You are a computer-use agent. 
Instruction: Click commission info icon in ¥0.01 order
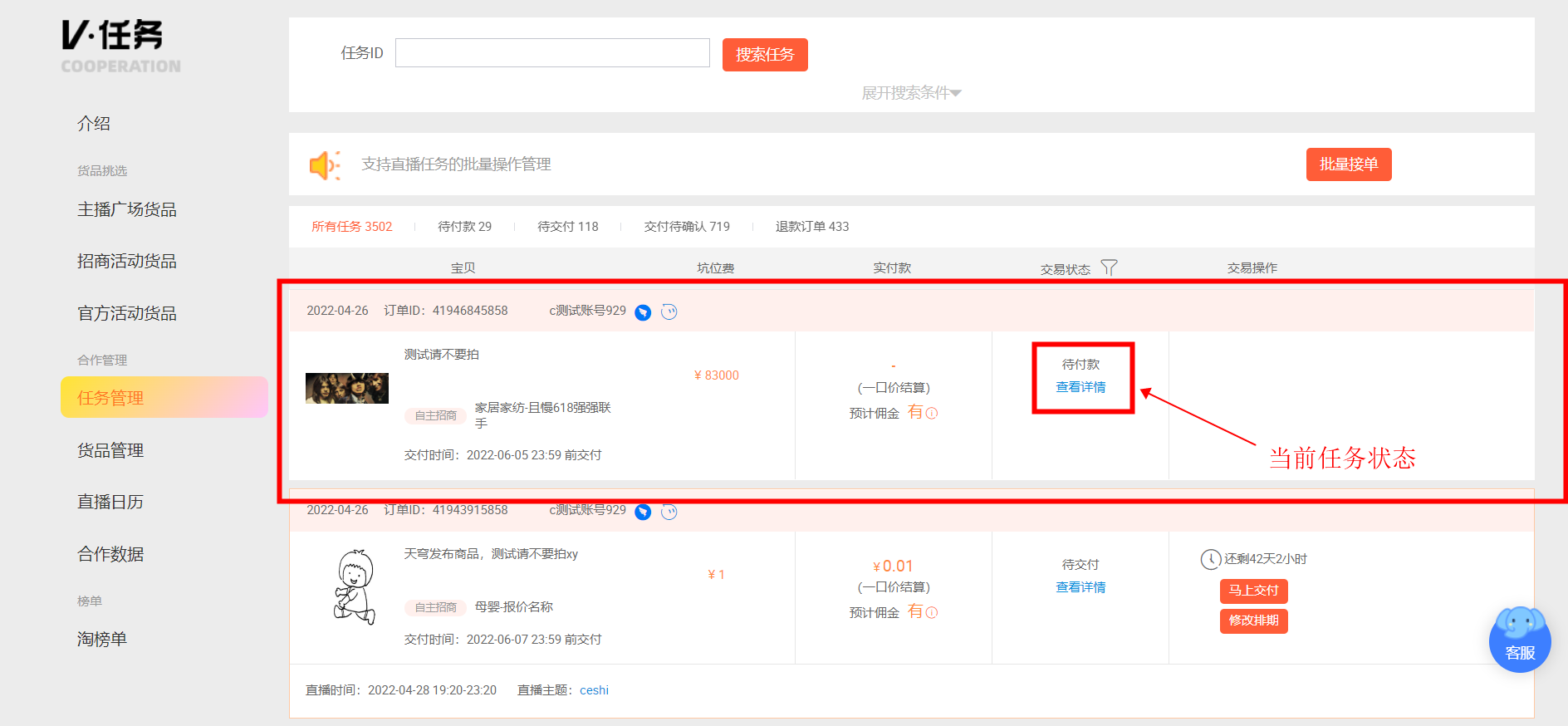coord(932,612)
